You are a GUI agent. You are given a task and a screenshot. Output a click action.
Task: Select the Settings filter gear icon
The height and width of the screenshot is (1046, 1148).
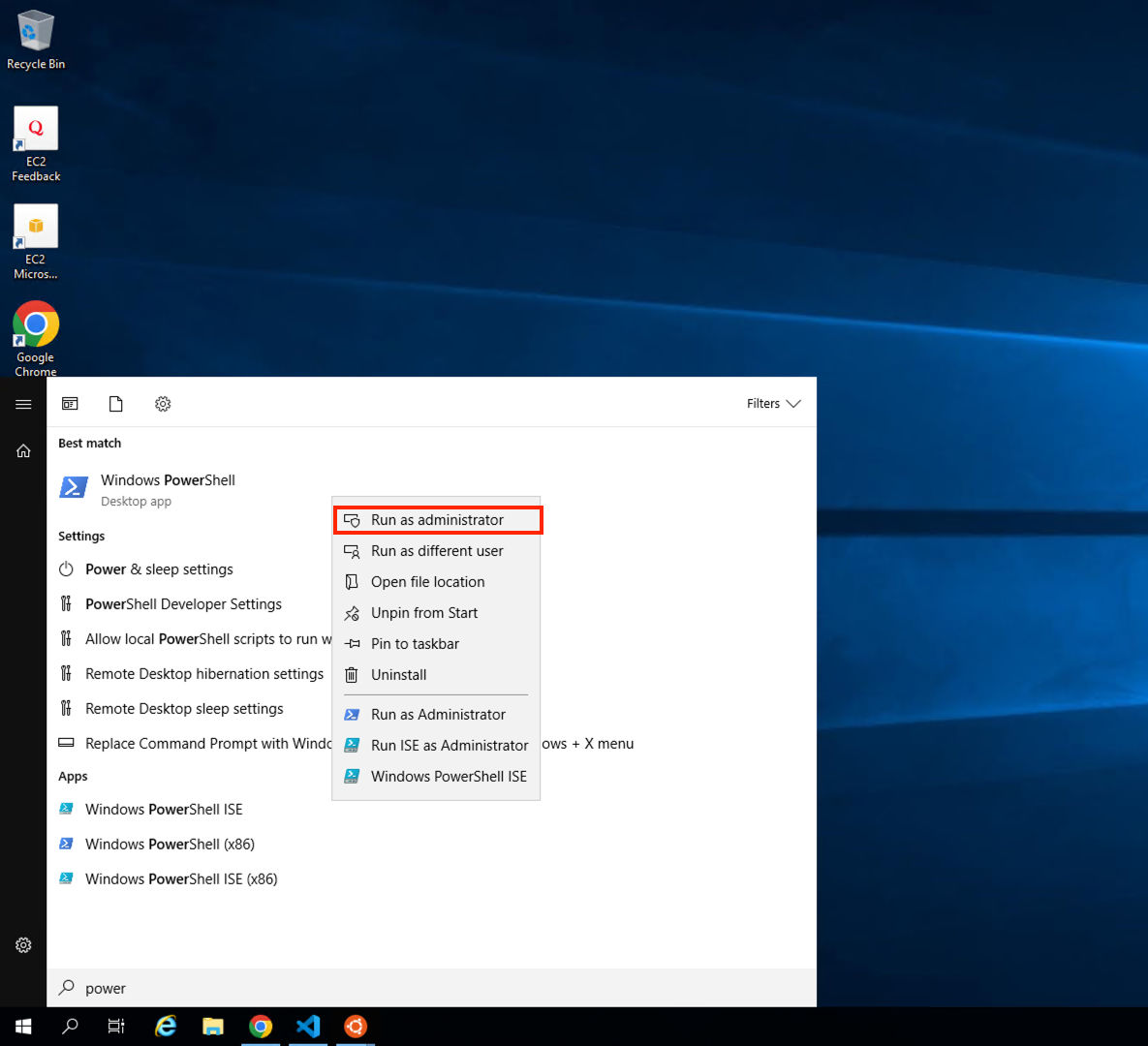pos(163,404)
